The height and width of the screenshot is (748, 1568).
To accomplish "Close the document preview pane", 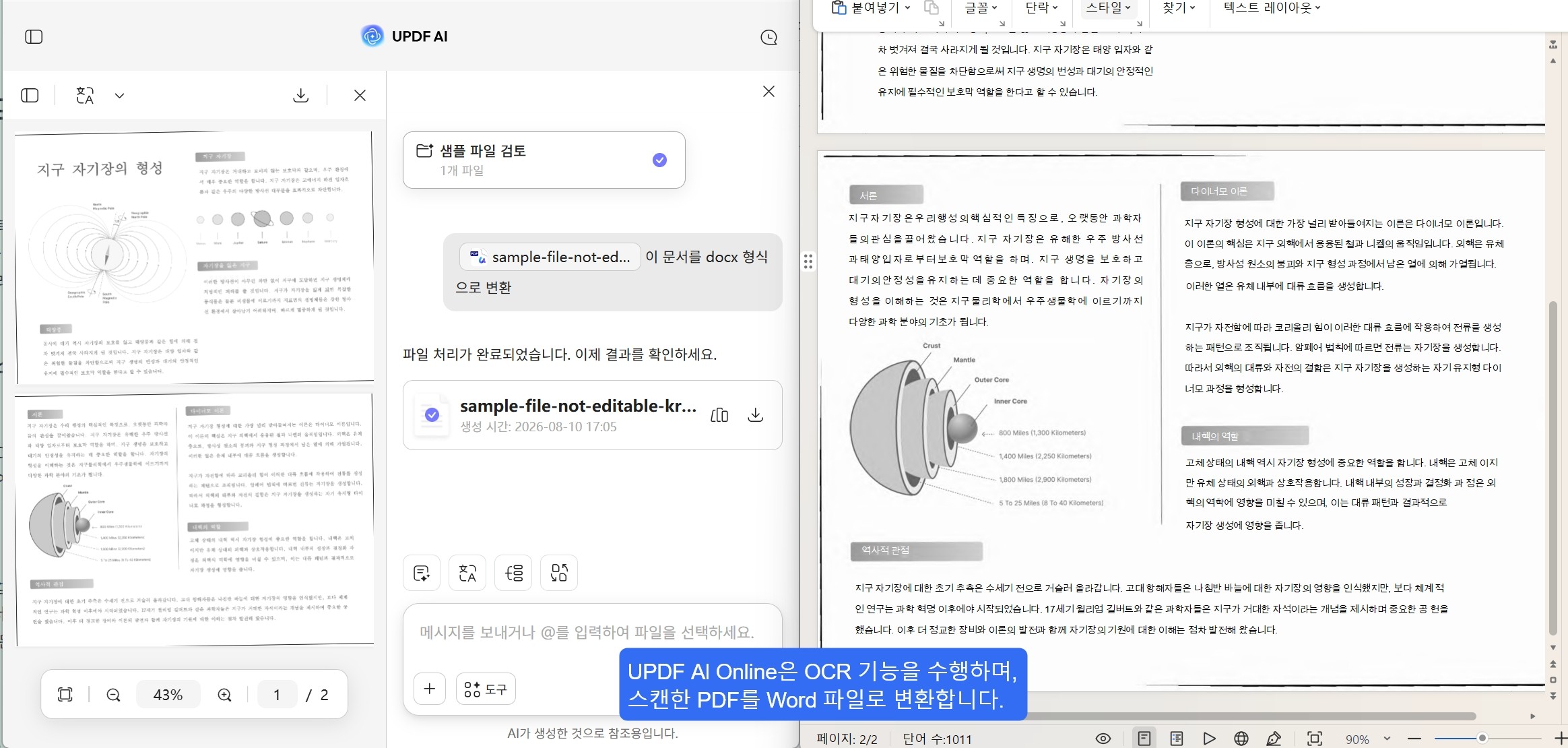I will tap(360, 96).
